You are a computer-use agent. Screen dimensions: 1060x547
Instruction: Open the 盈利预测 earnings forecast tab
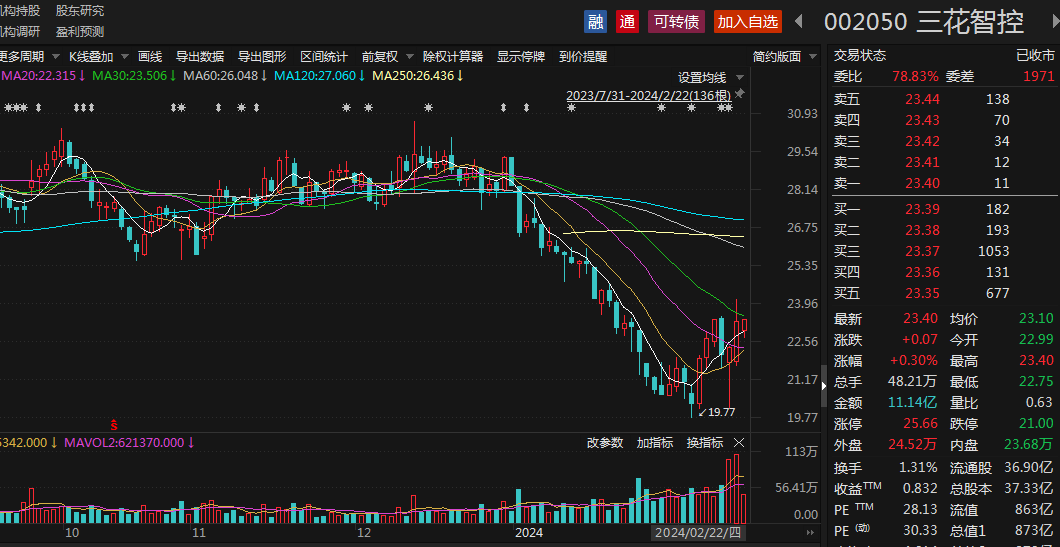pyautogui.click(x=80, y=31)
